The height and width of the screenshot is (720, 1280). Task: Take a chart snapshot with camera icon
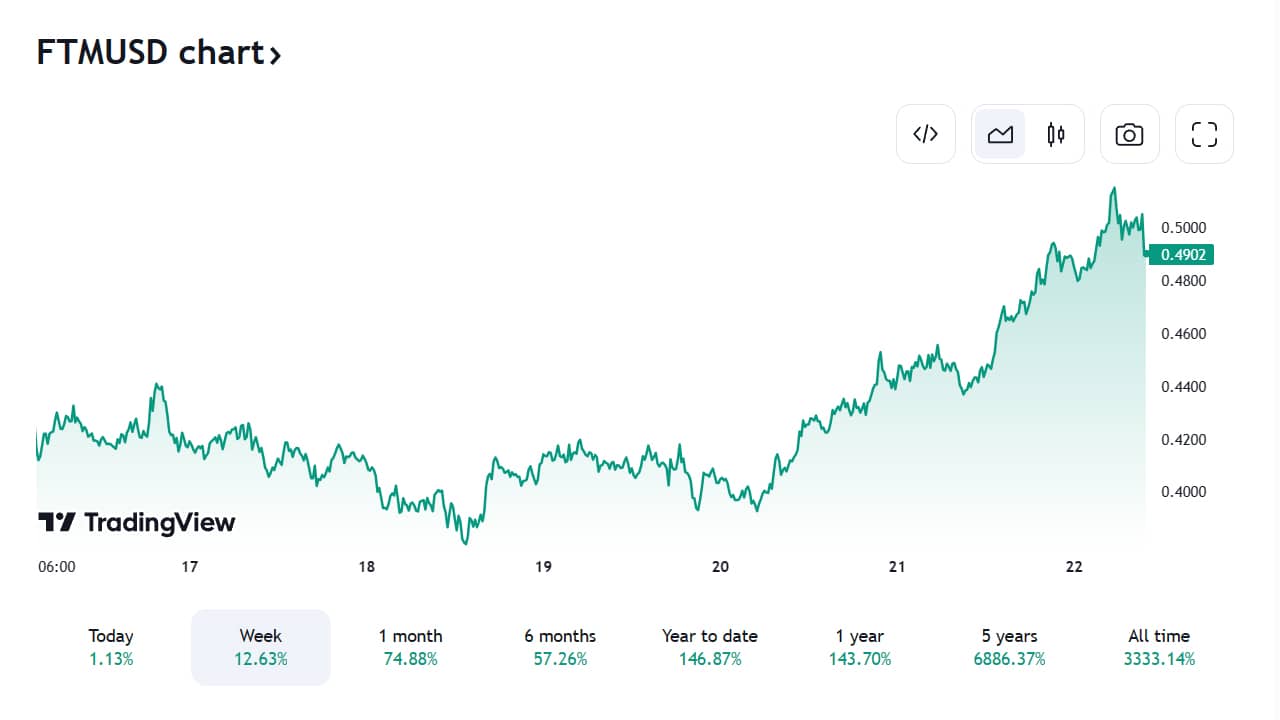pos(1130,134)
